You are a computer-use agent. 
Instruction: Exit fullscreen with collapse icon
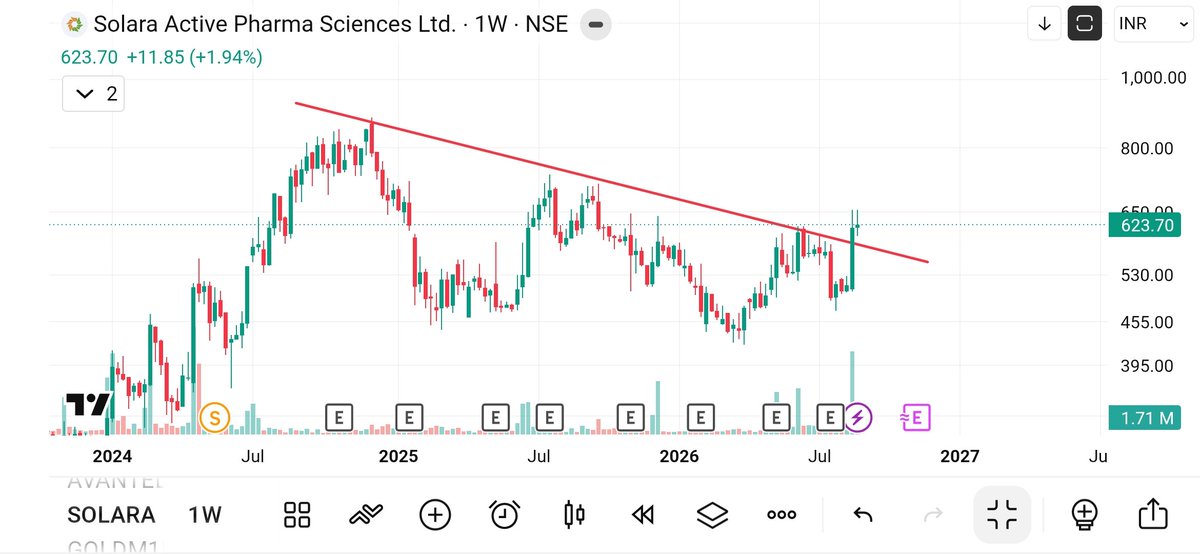coord(1002,515)
